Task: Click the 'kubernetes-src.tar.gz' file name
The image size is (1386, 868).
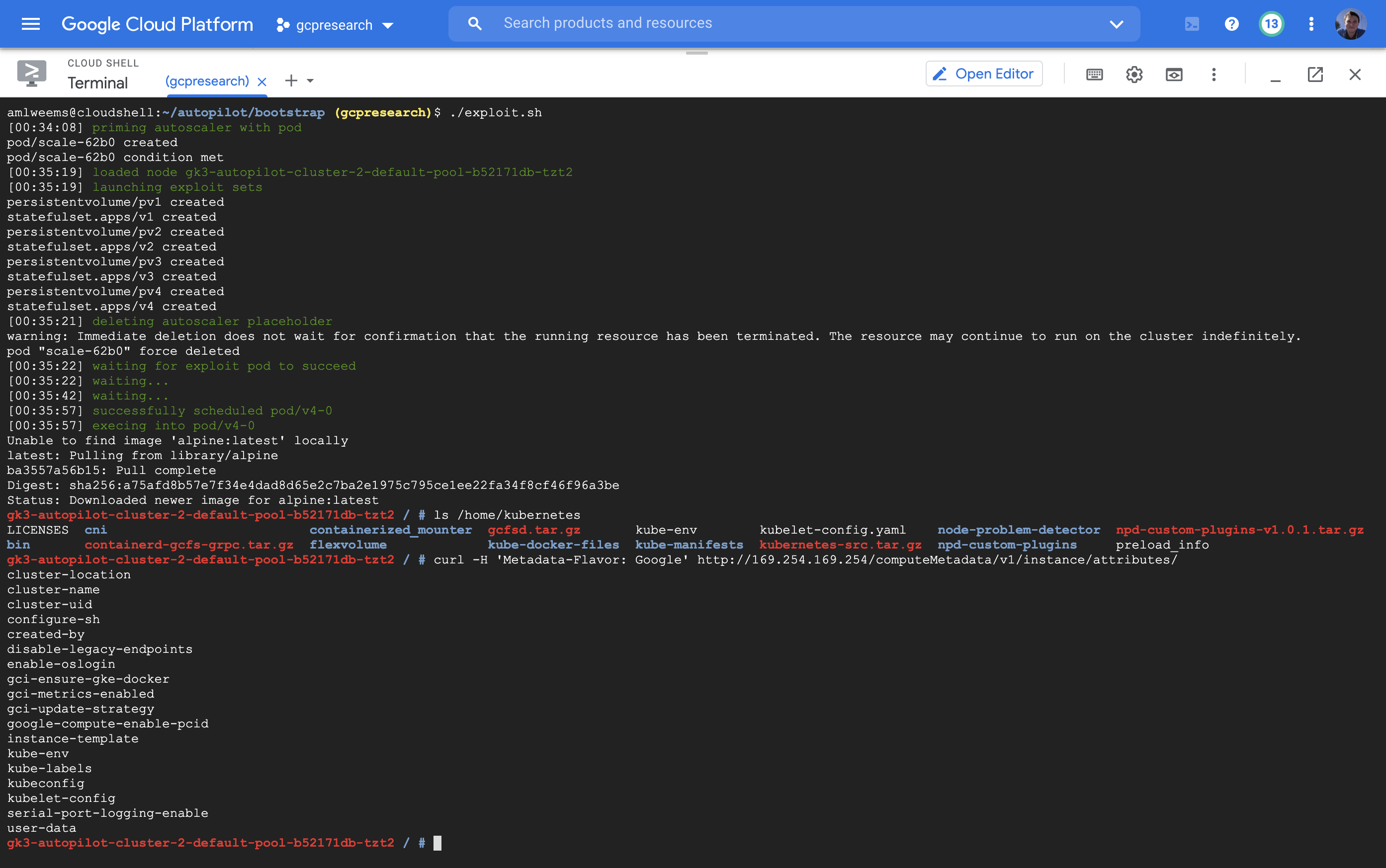Action: coord(840,546)
